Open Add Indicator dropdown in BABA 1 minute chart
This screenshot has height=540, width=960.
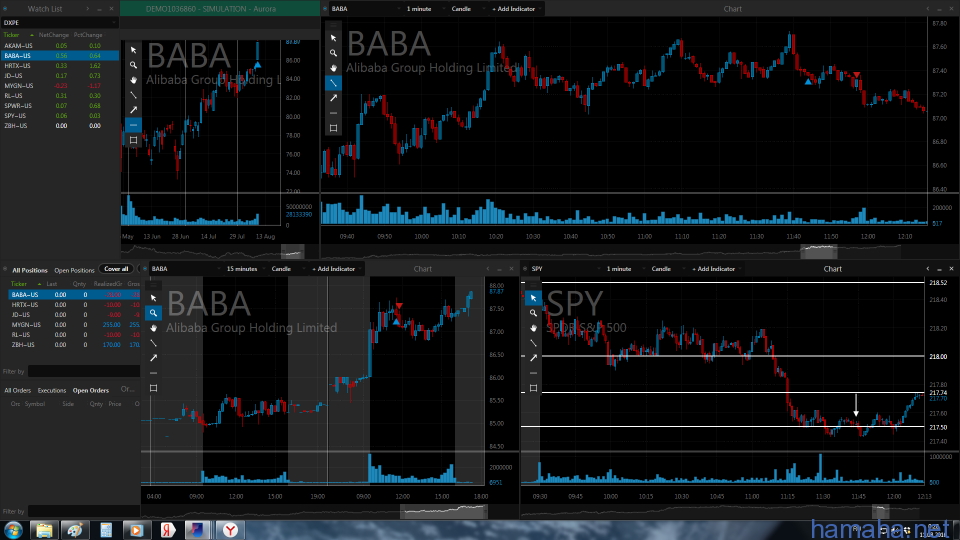pyautogui.click(x=516, y=9)
